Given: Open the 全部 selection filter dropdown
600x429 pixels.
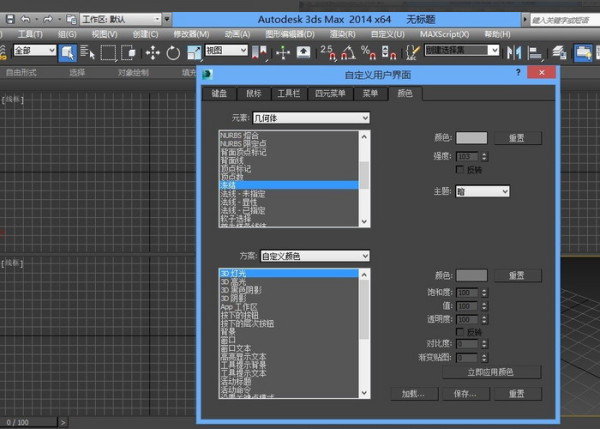Looking at the screenshot, I should click(x=35, y=50).
